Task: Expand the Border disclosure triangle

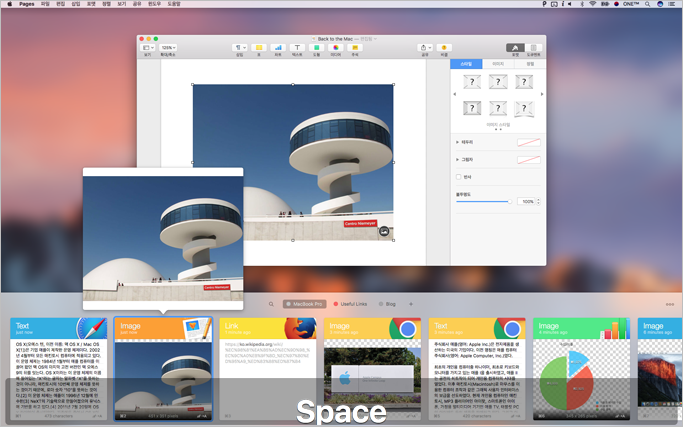Action: coord(457,142)
